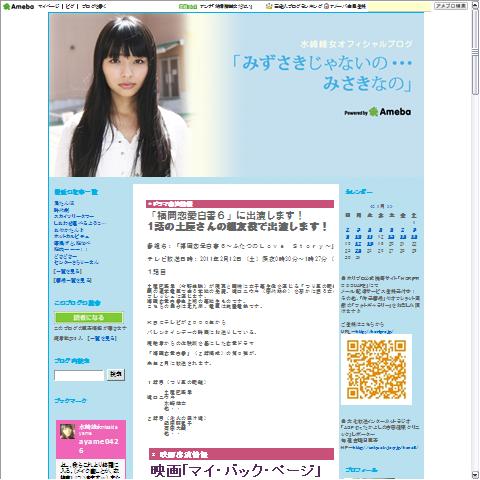Viewport: 480px width, 480px height.
Task: Click the scrollbar down arrow
Action: 475,475
